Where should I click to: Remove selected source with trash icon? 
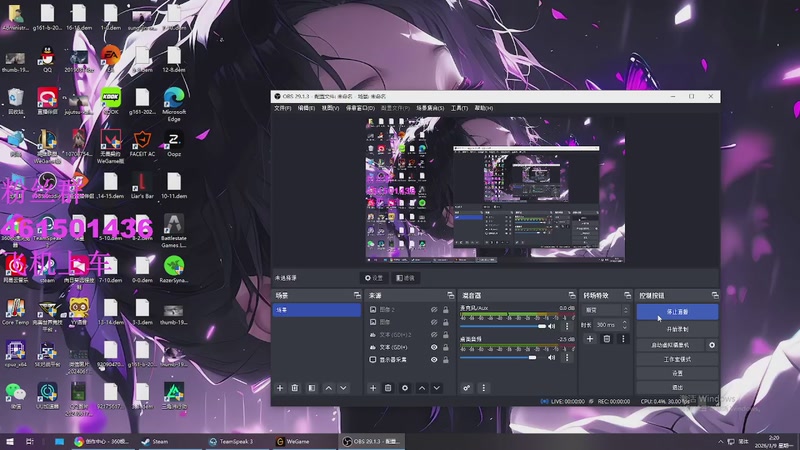388,388
